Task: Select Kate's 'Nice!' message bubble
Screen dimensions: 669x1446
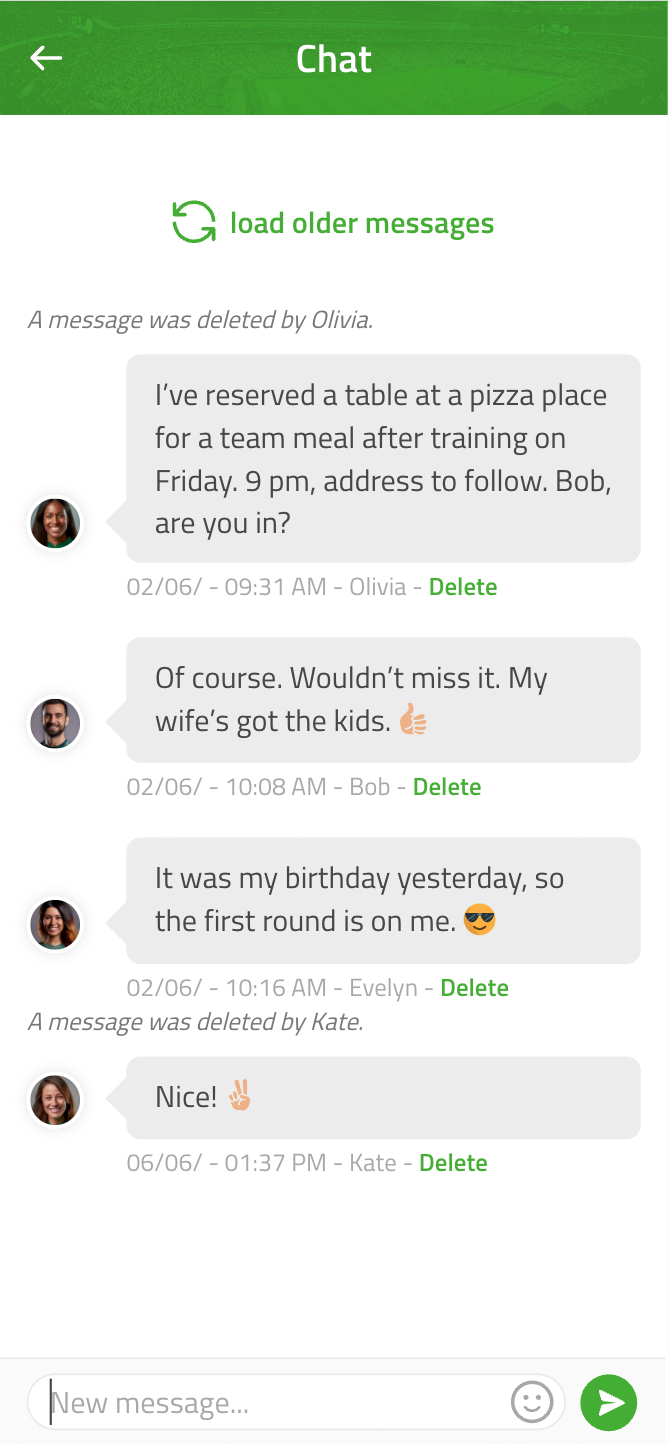Action: point(383,1097)
